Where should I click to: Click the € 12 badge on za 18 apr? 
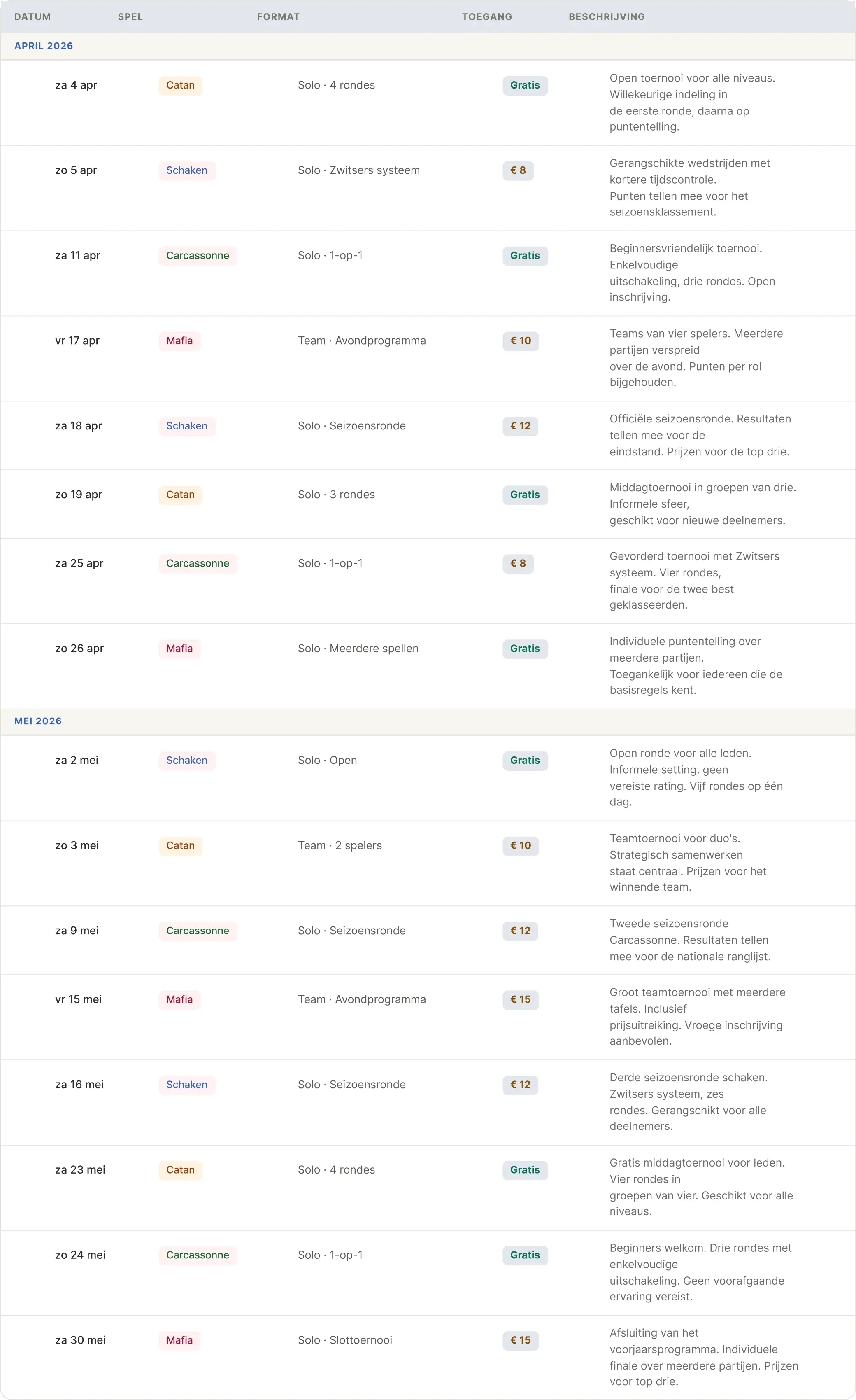point(520,426)
